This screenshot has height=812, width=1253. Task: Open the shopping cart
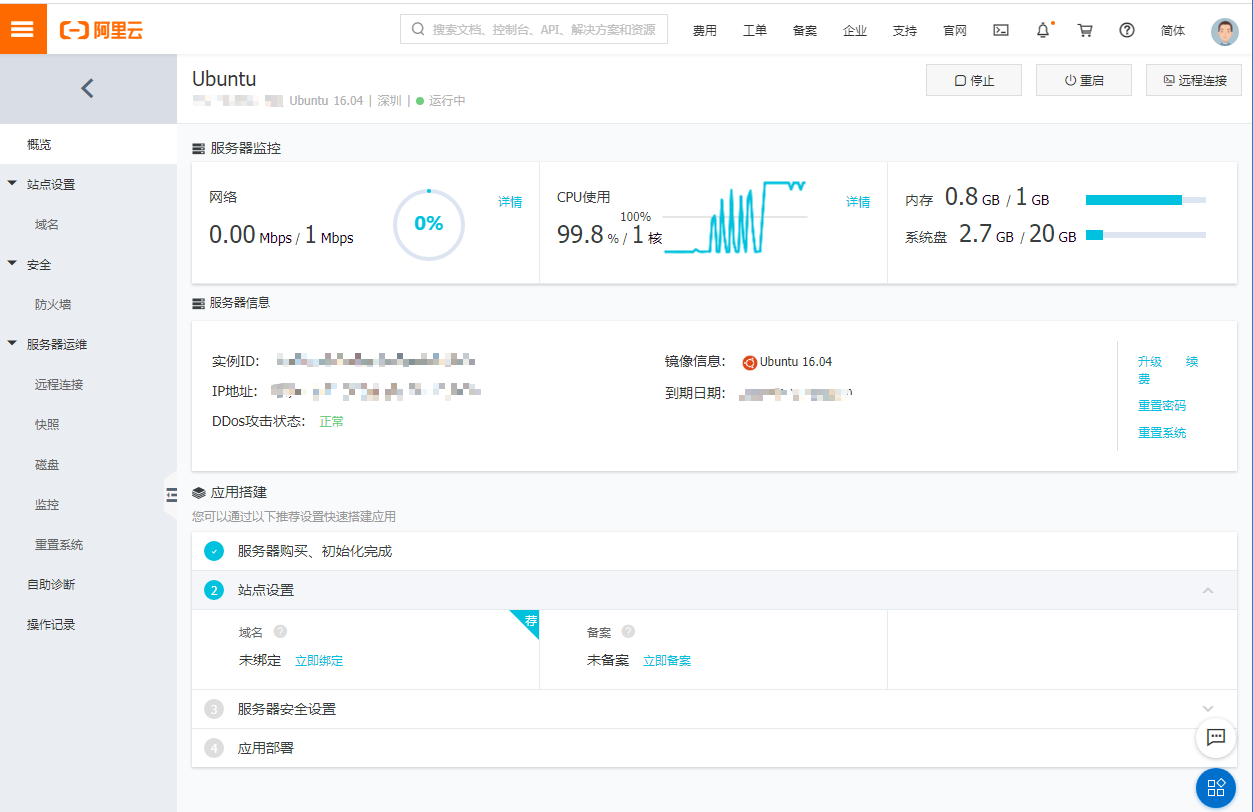pos(1085,30)
